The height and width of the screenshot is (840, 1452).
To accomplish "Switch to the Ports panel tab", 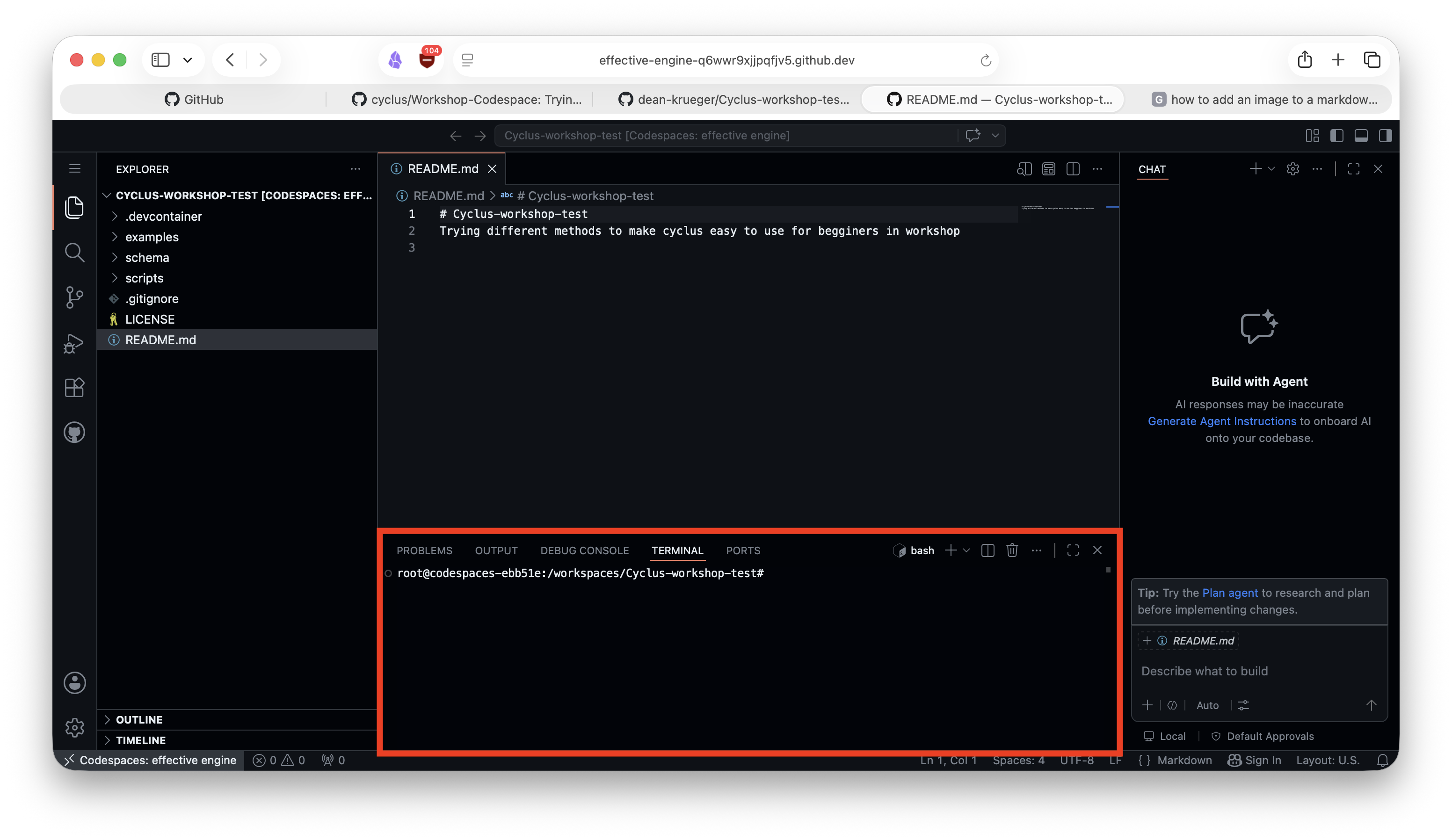I will (743, 550).
